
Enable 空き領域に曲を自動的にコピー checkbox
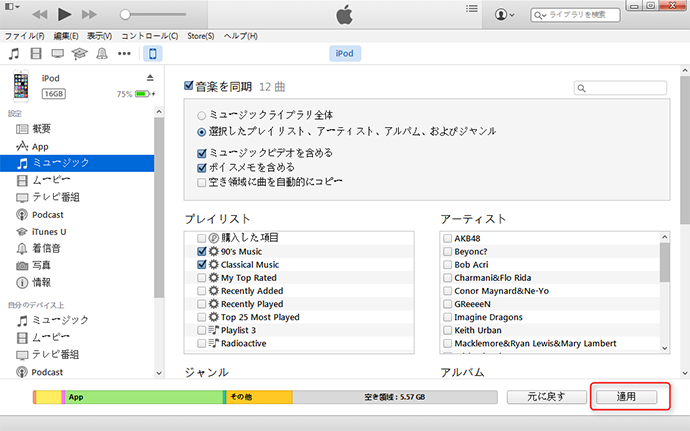[x=202, y=182]
